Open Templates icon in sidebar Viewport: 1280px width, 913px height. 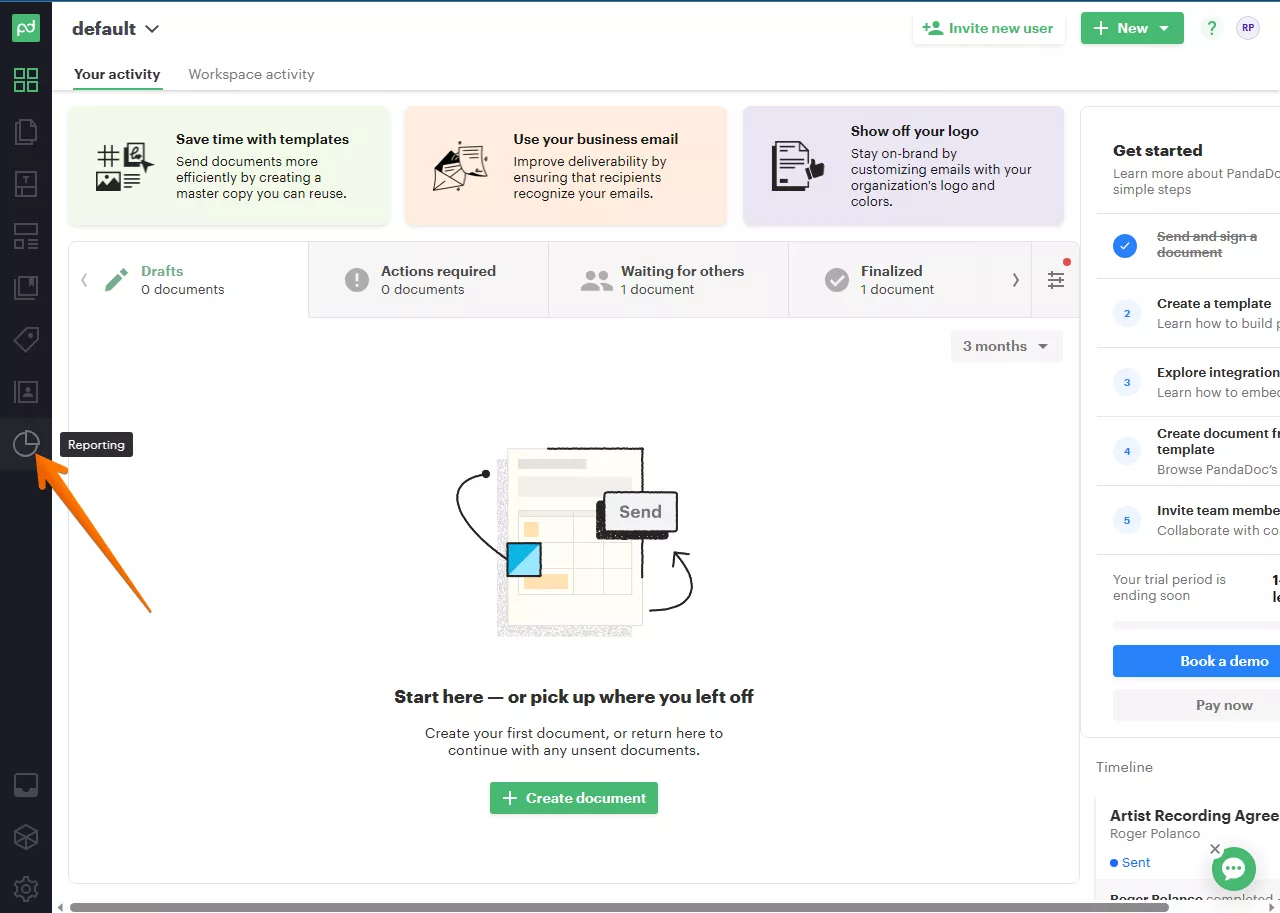coord(26,184)
